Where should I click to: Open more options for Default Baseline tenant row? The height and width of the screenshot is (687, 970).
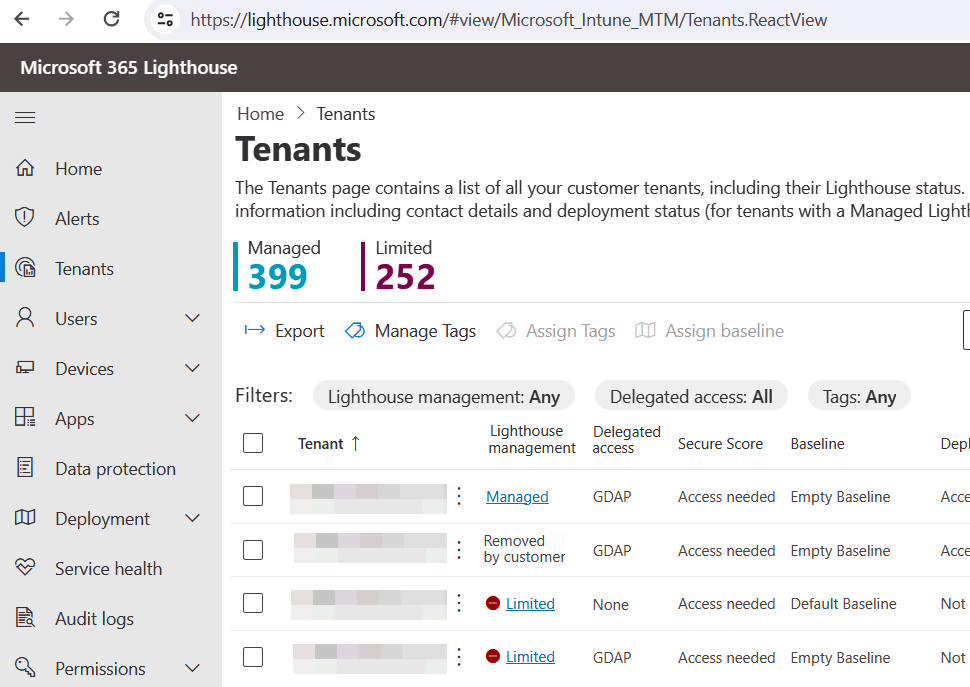click(x=459, y=603)
